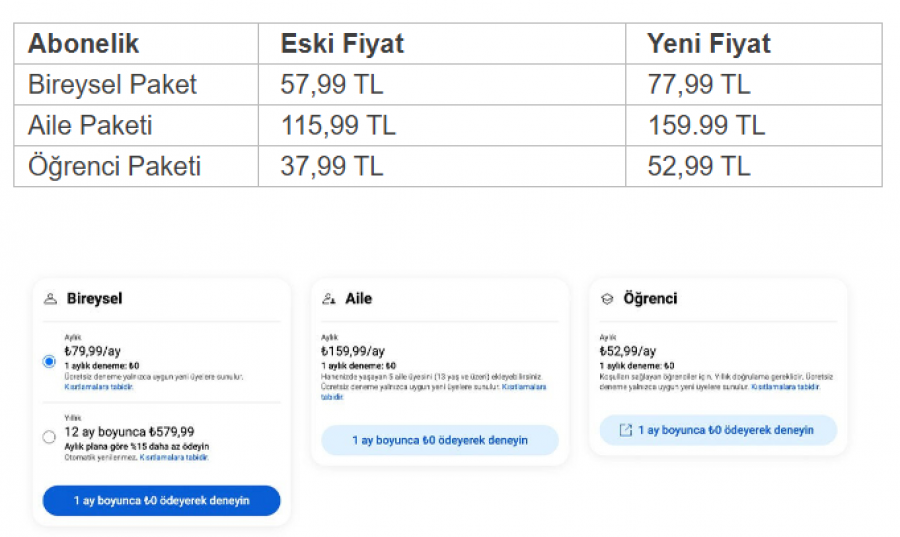This screenshot has height=537, width=900.
Task: Open the Öğrenci plan free trial button
Action: click(718, 430)
